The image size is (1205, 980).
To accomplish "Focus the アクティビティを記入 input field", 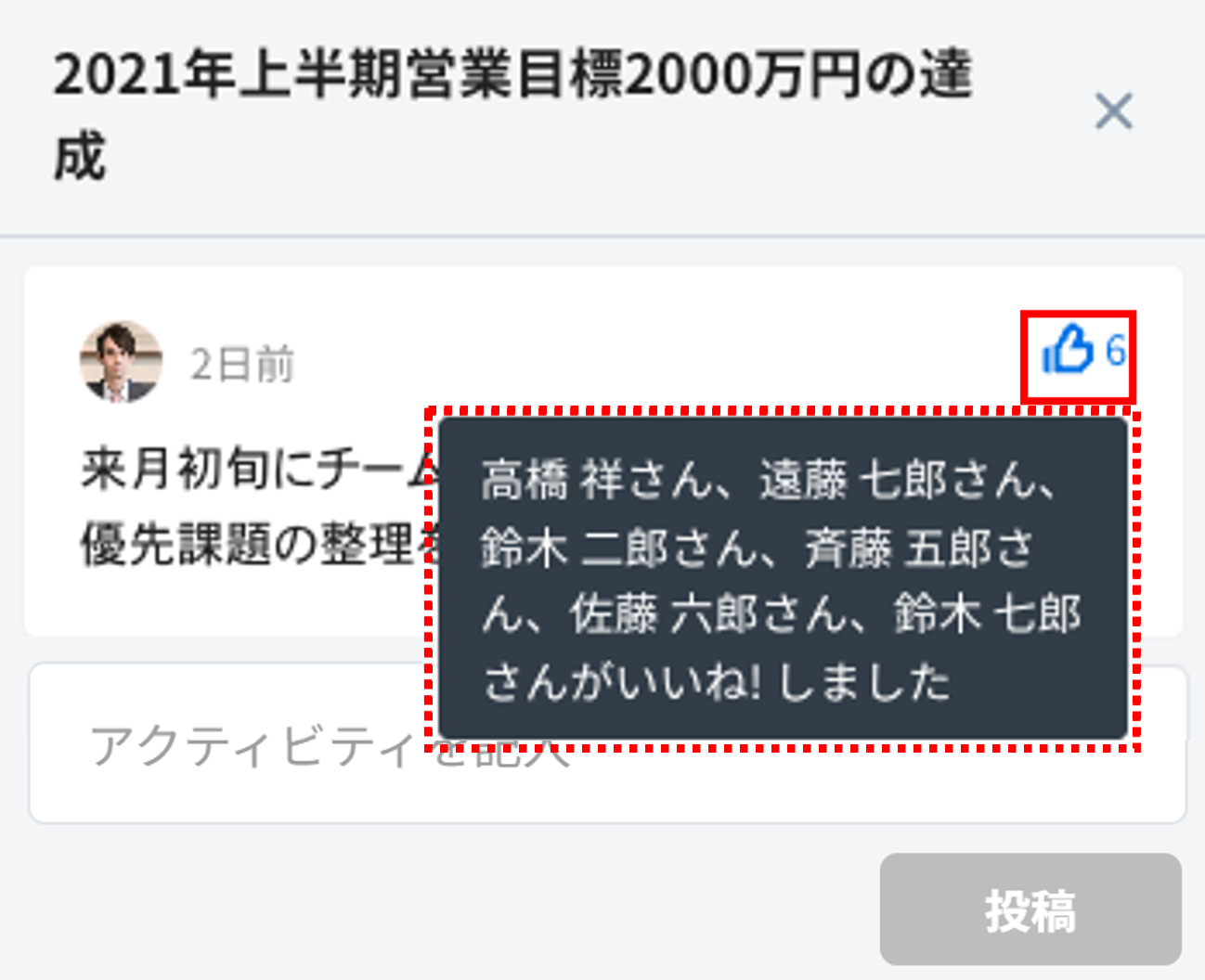I will point(607,742).
